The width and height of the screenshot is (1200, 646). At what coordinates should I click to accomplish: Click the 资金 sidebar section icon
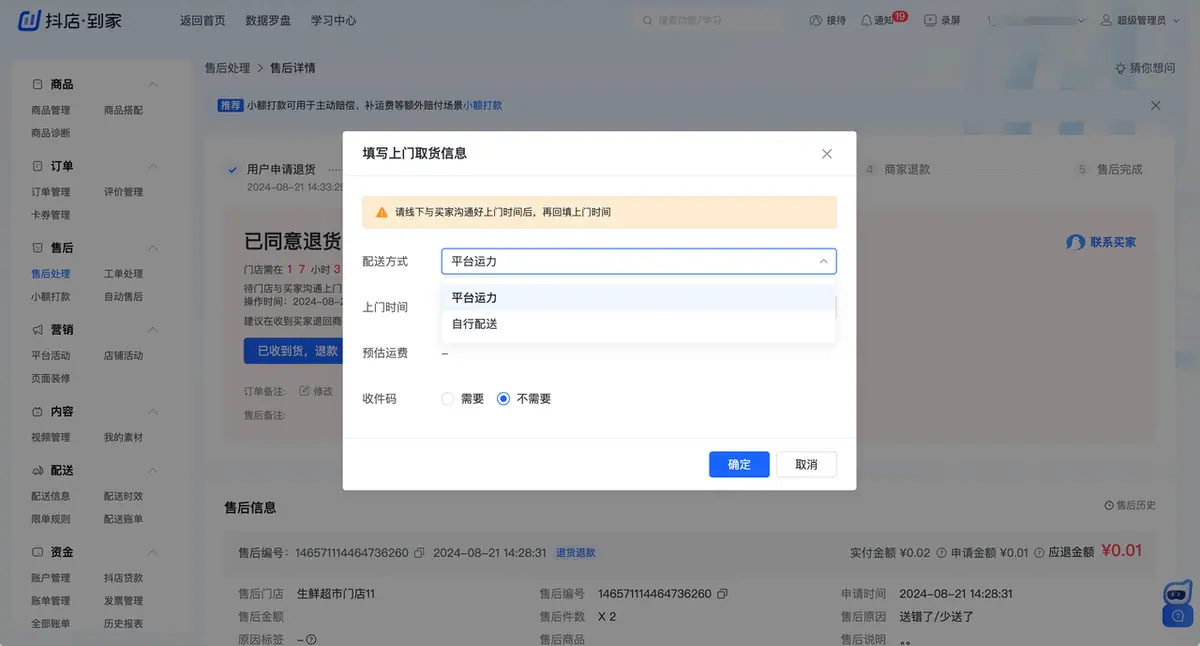click(x=37, y=552)
